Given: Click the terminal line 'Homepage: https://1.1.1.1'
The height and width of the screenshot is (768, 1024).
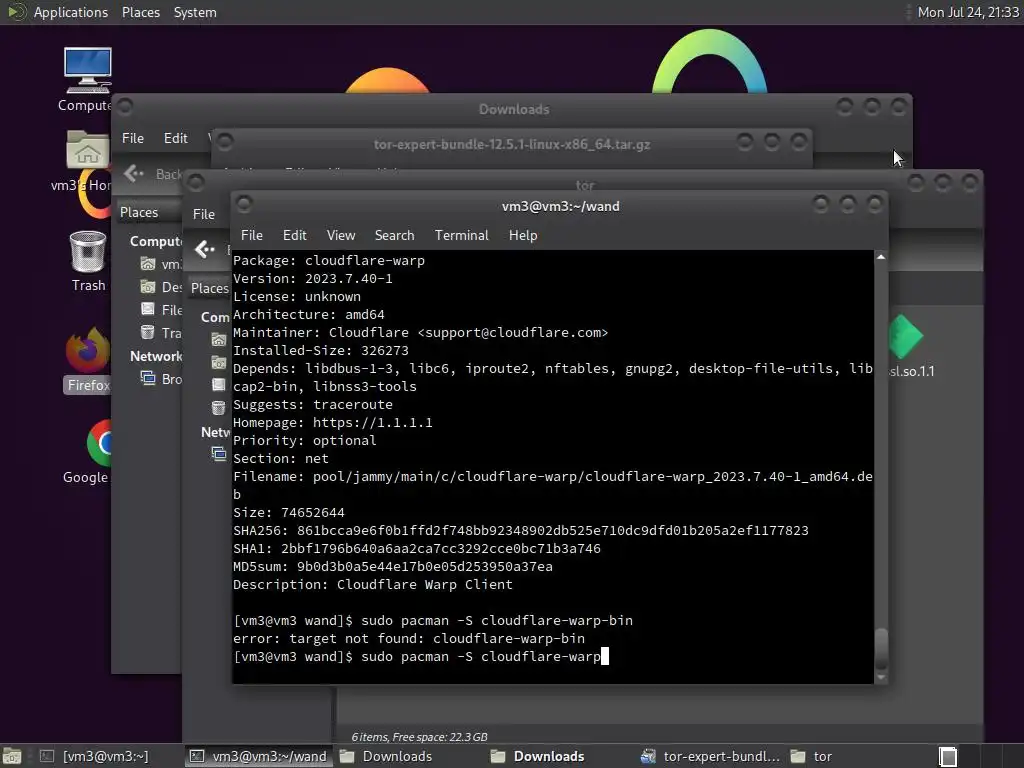Looking at the screenshot, I should pyautogui.click(x=332, y=423).
